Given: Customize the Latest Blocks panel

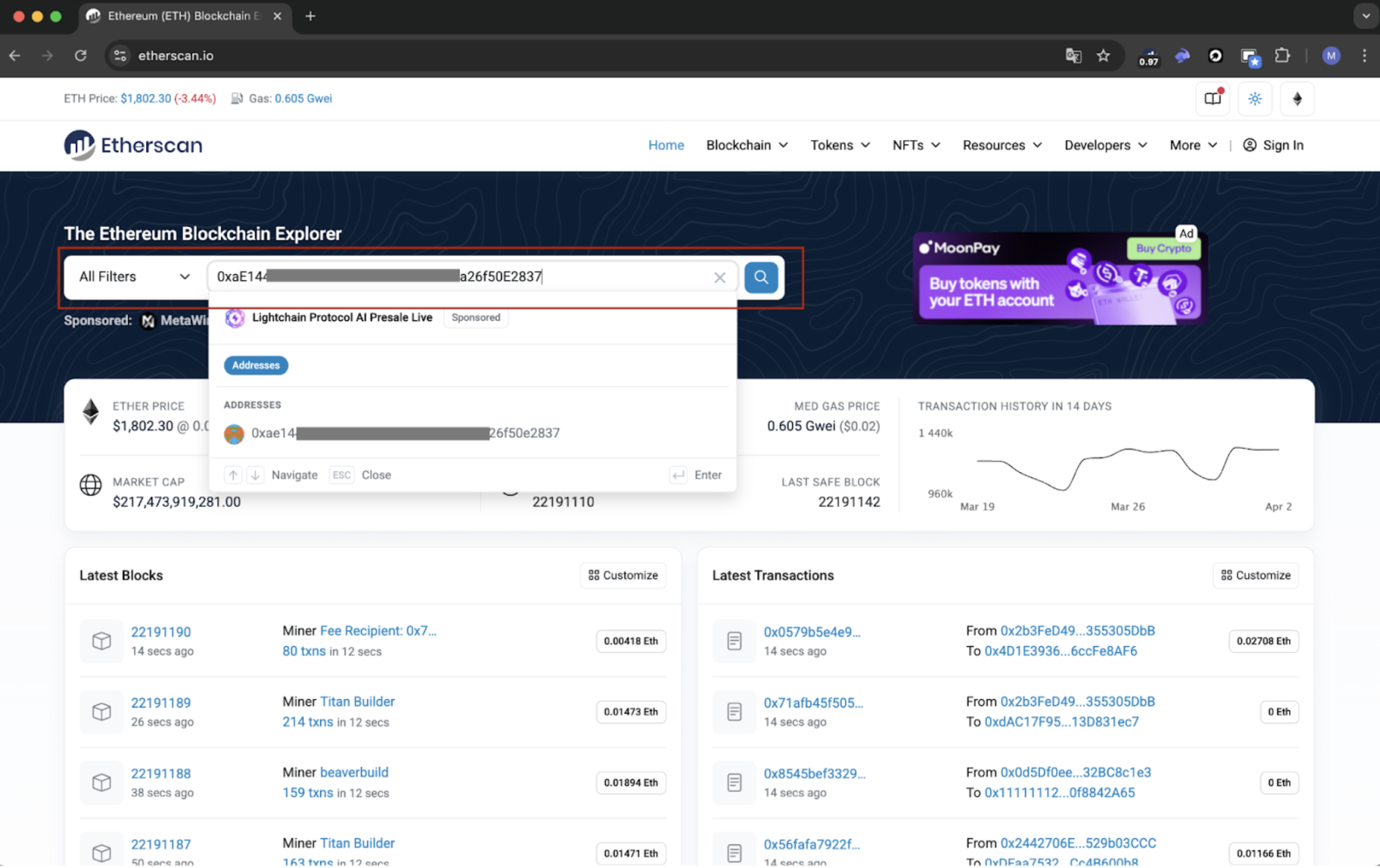Looking at the screenshot, I should (x=623, y=575).
